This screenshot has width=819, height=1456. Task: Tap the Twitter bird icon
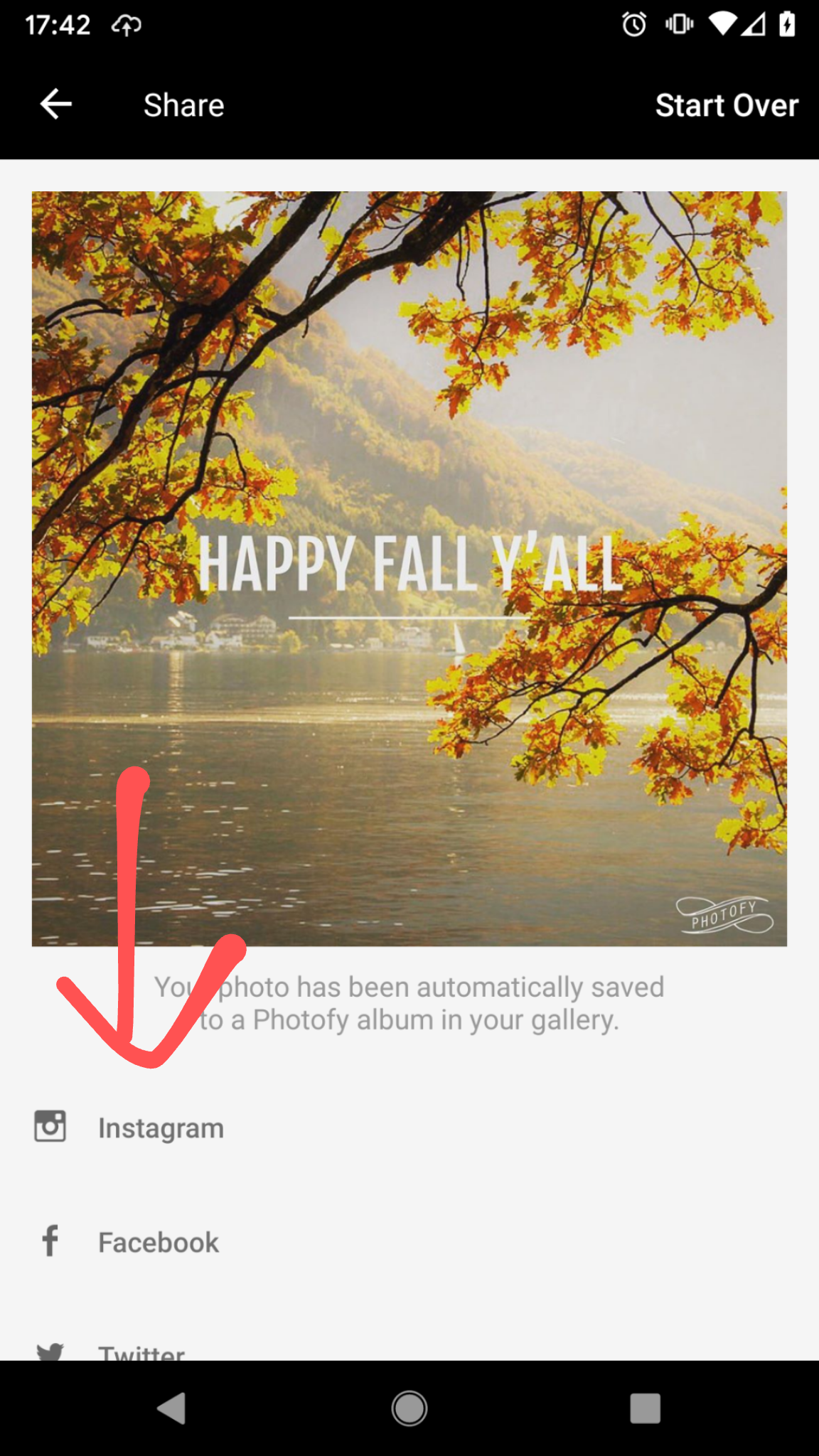pyautogui.click(x=50, y=1351)
